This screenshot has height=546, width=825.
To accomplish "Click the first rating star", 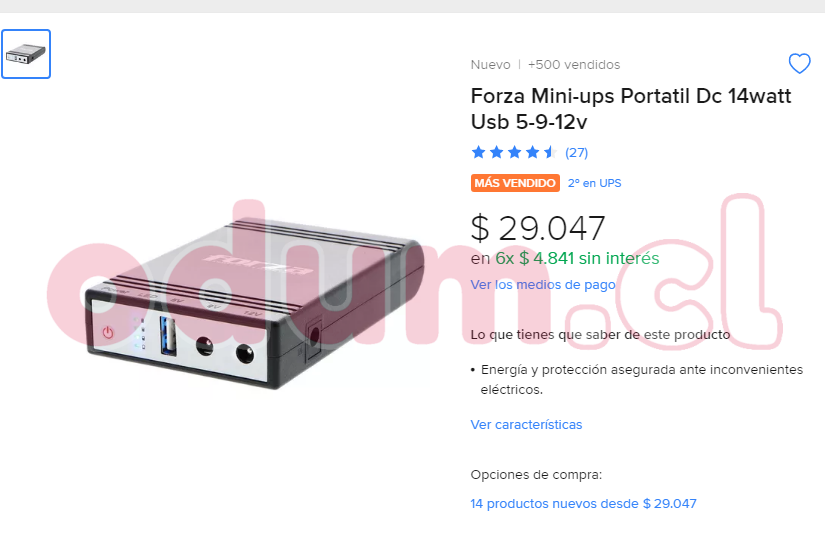I will point(478,153).
